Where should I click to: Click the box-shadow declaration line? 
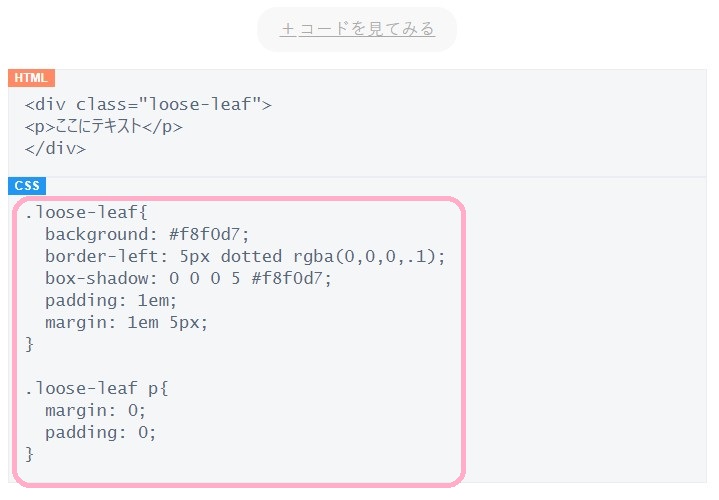click(x=188, y=278)
